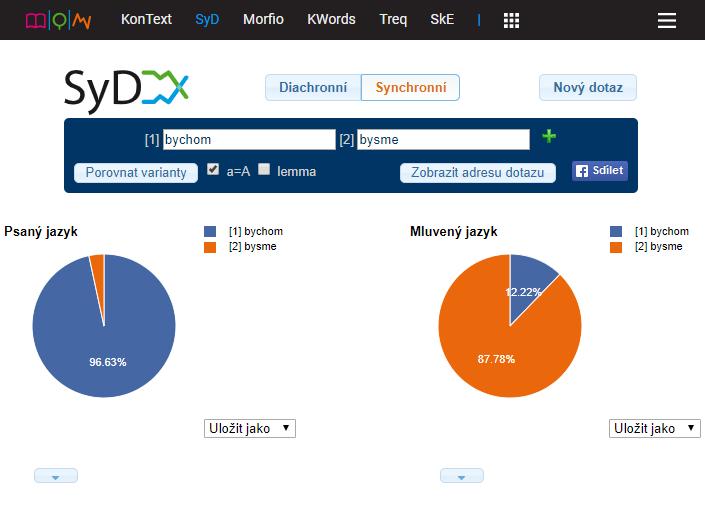Click '[2] bysme' label in Mluvený jazyk legend
The image size is (705, 528).
click(659, 246)
